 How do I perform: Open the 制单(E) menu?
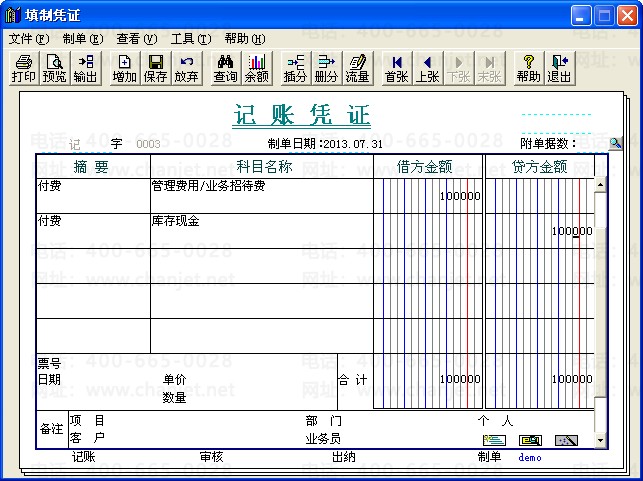pos(83,39)
